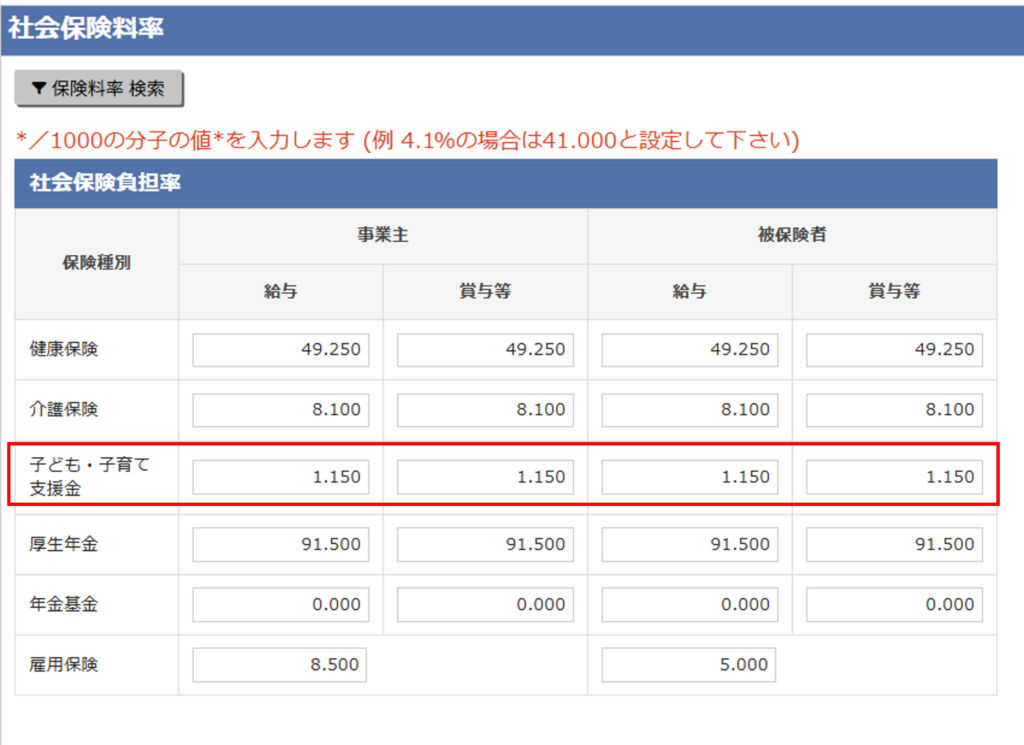The width and height of the screenshot is (1024, 745).
Task: Click employer salary field for 厚生年金
Action: pyautogui.click(x=280, y=545)
